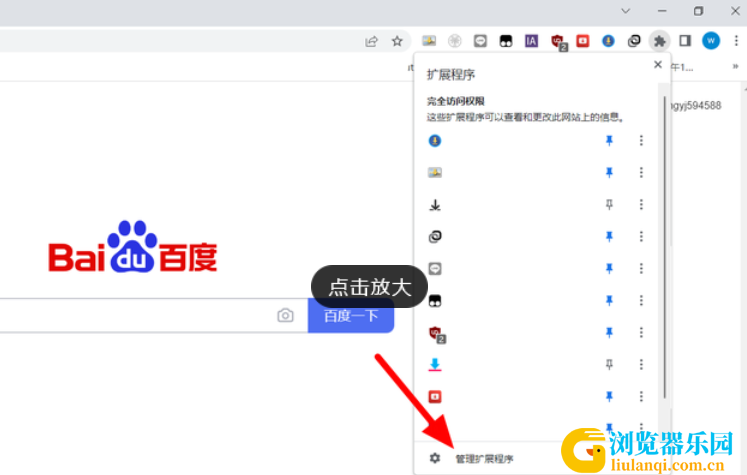
Task: Select the speech-bubble extension in the list
Action: [x=435, y=269]
